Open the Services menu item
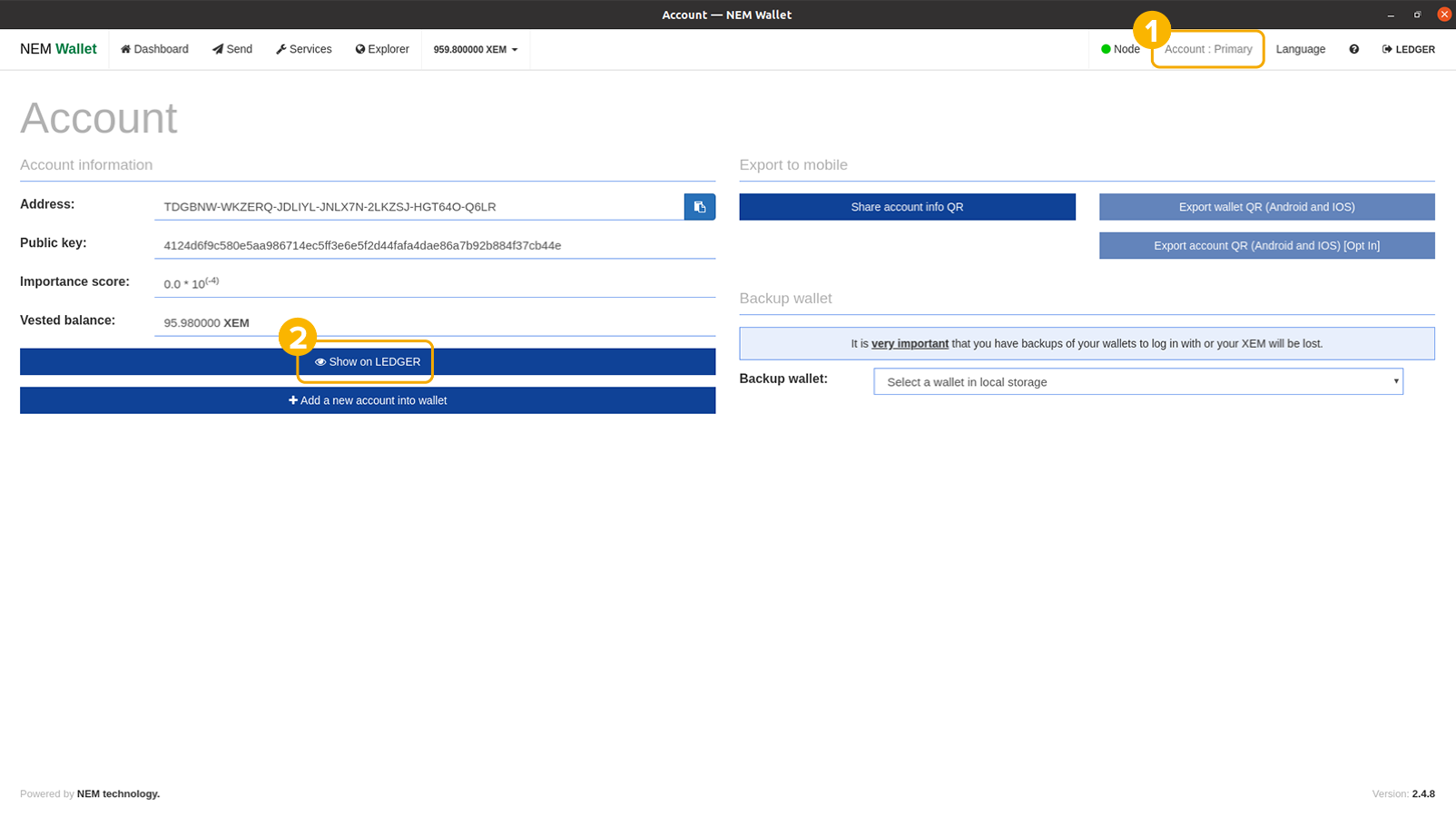 pos(304,49)
